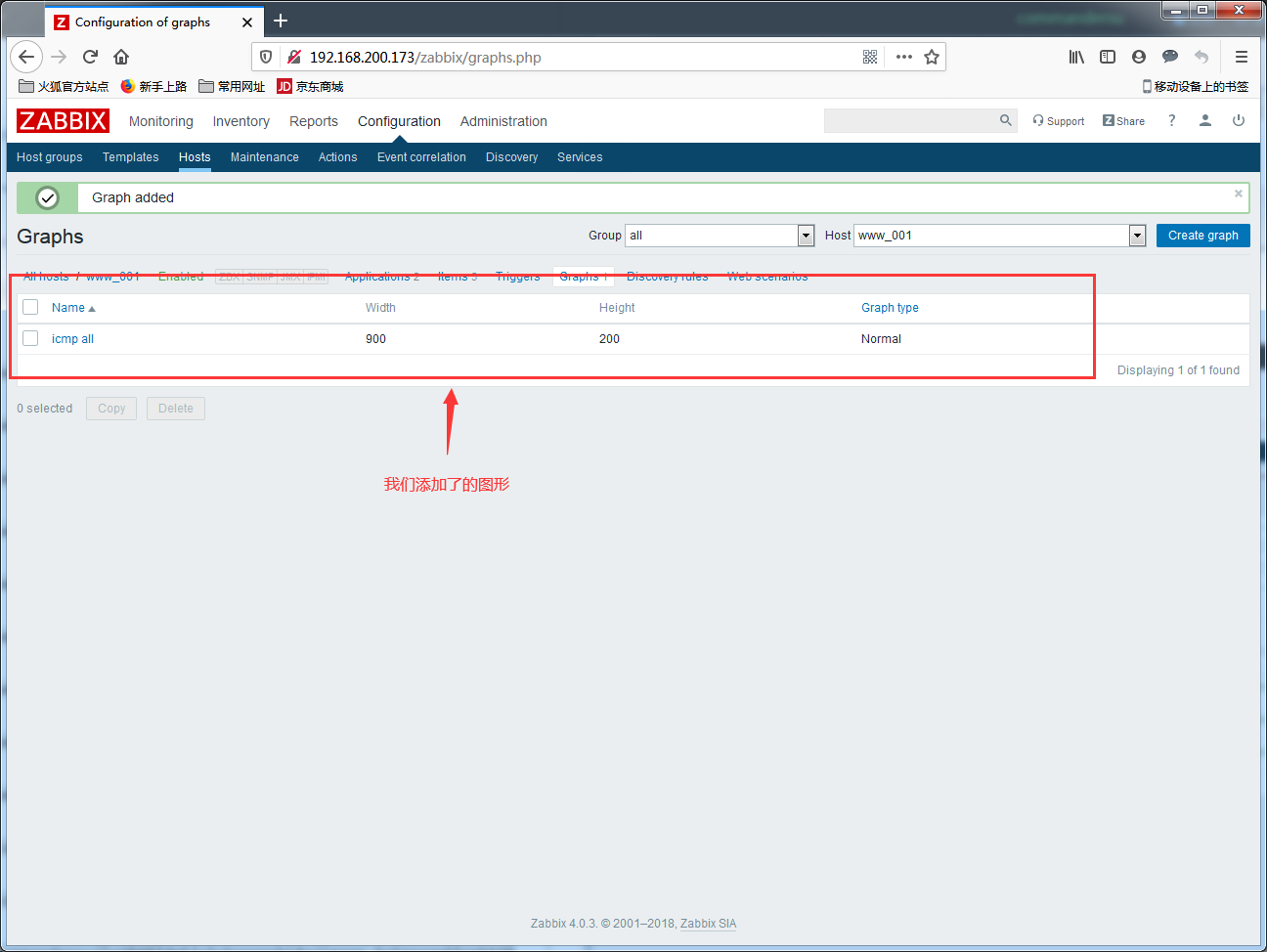1267x952 pixels.
Task: Switch to Host groups submenu
Action: [50, 157]
